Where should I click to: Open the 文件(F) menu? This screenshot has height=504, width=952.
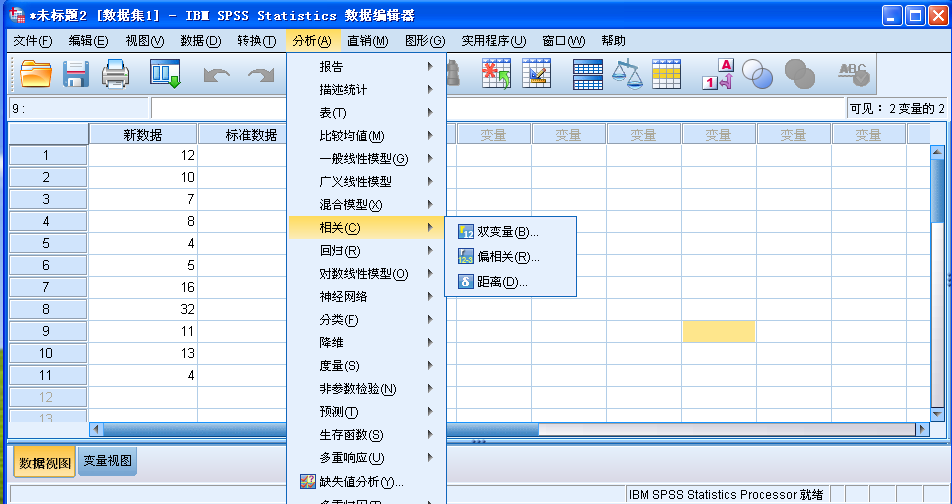[x=33, y=41]
